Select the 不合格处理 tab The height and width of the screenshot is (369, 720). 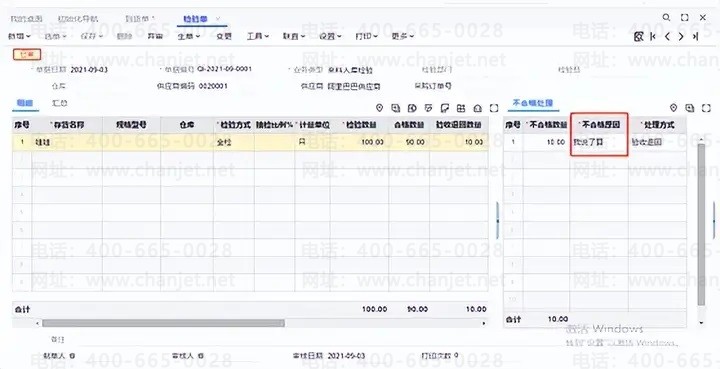[533, 103]
